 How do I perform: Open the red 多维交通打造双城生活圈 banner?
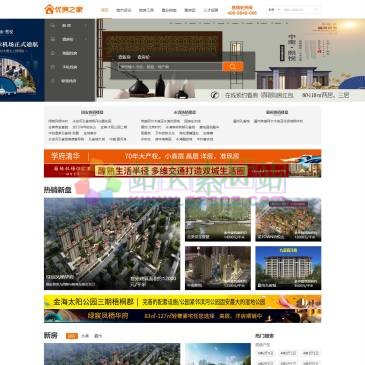pos(183,170)
